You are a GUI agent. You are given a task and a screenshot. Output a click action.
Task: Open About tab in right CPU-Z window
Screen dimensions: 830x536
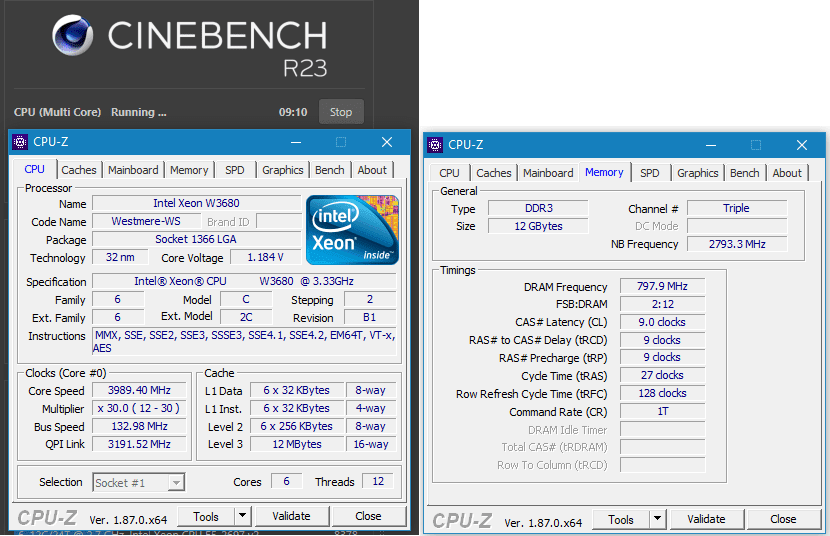787,173
